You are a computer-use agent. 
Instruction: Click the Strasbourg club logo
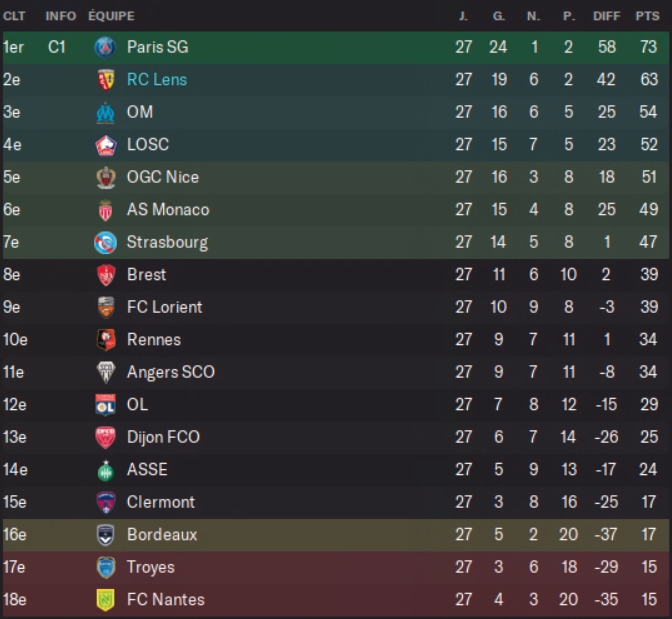[x=105, y=242]
